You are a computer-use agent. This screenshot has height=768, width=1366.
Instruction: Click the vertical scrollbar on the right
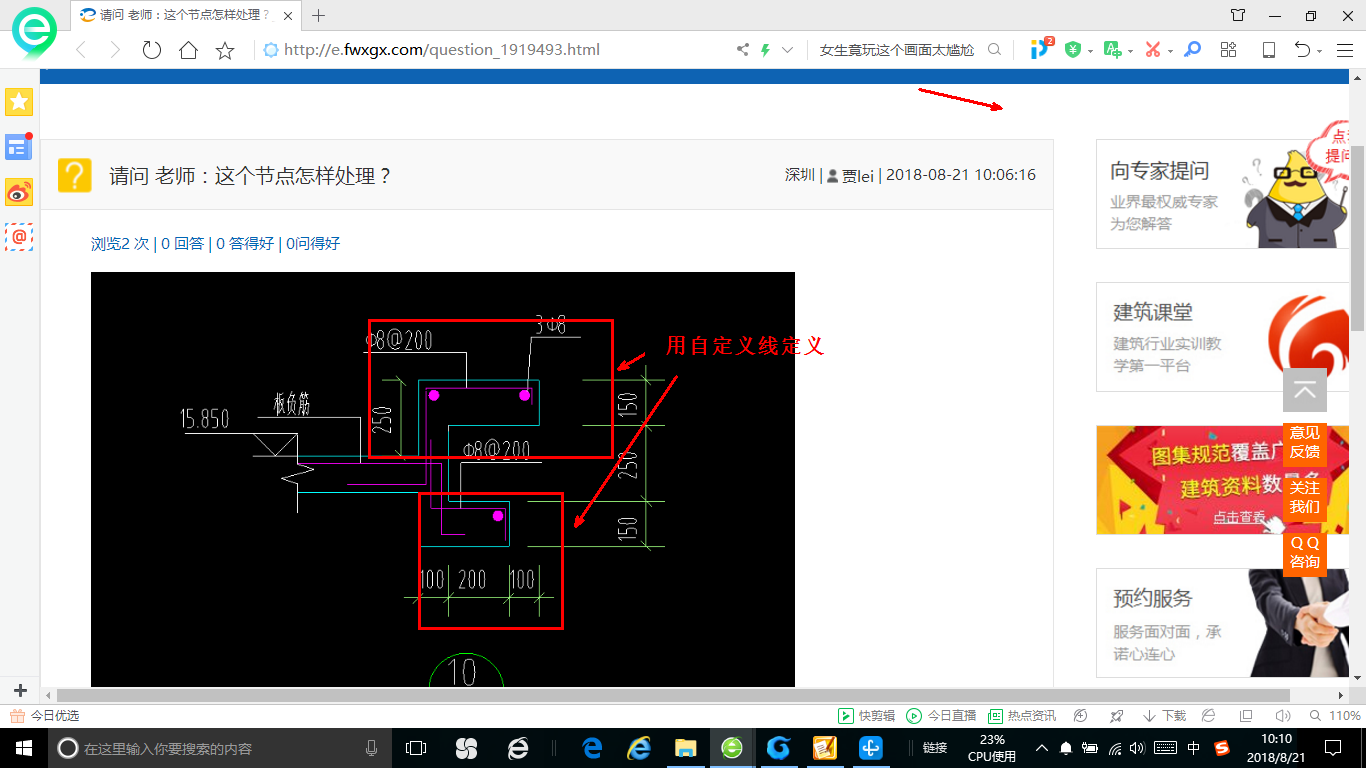click(x=1357, y=238)
